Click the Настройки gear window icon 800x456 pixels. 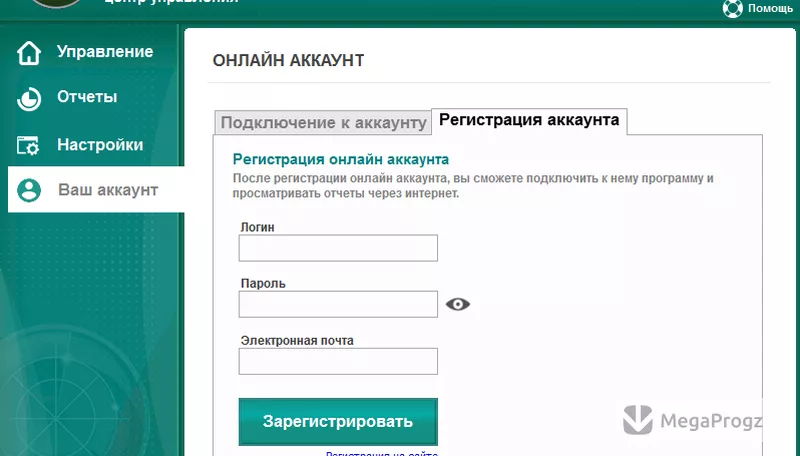pos(28,145)
